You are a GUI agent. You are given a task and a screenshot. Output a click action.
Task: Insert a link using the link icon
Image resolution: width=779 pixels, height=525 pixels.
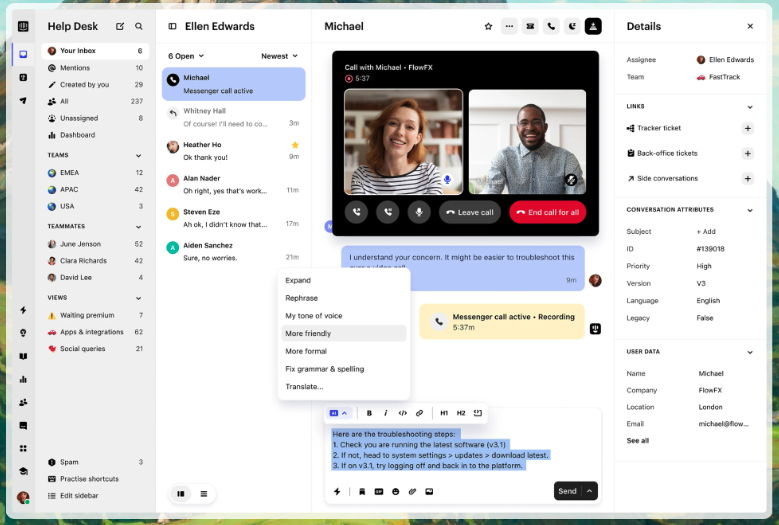point(419,412)
